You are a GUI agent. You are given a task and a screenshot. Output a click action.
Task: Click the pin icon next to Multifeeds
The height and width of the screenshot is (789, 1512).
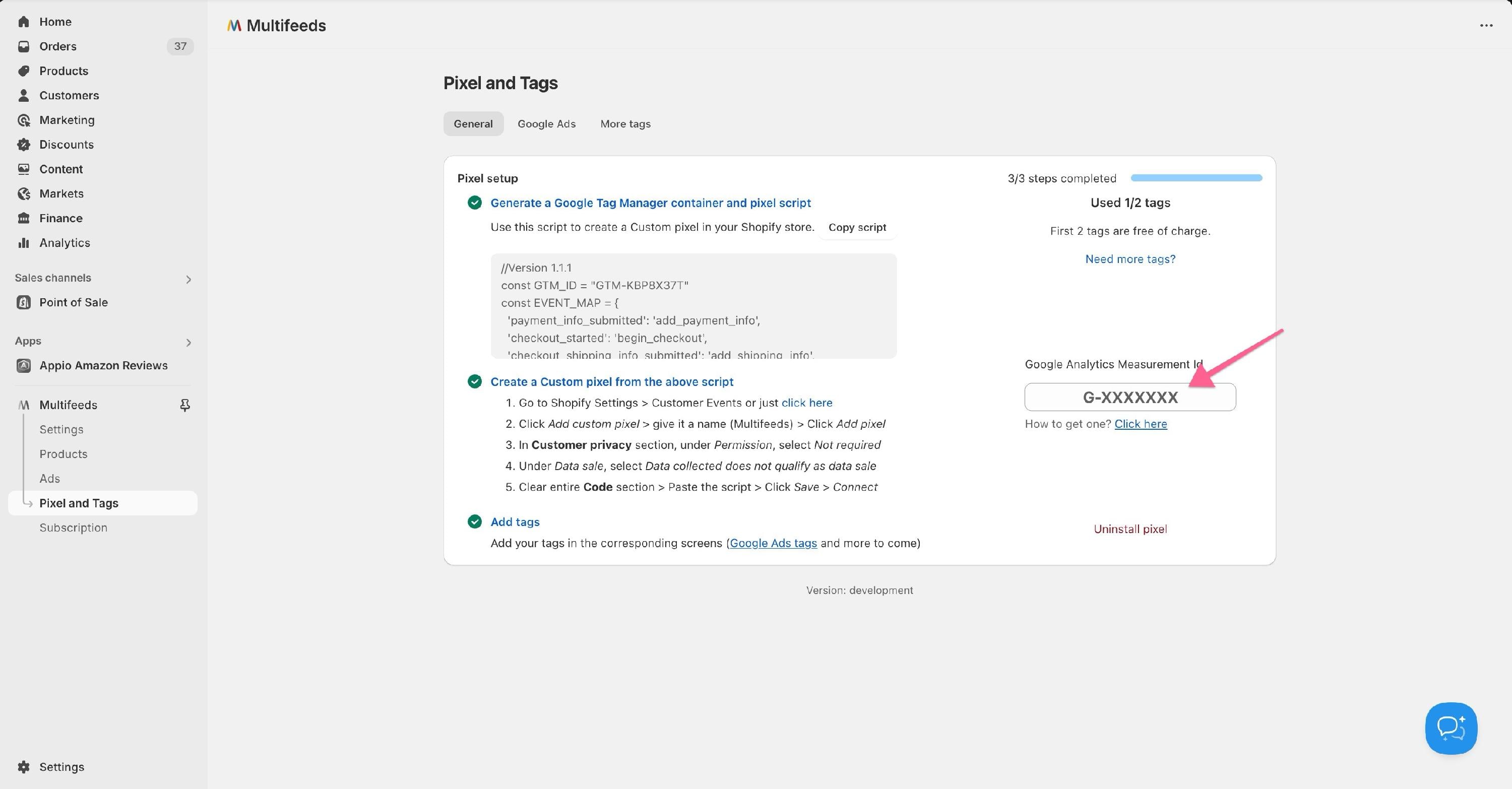pyautogui.click(x=185, y=405)
